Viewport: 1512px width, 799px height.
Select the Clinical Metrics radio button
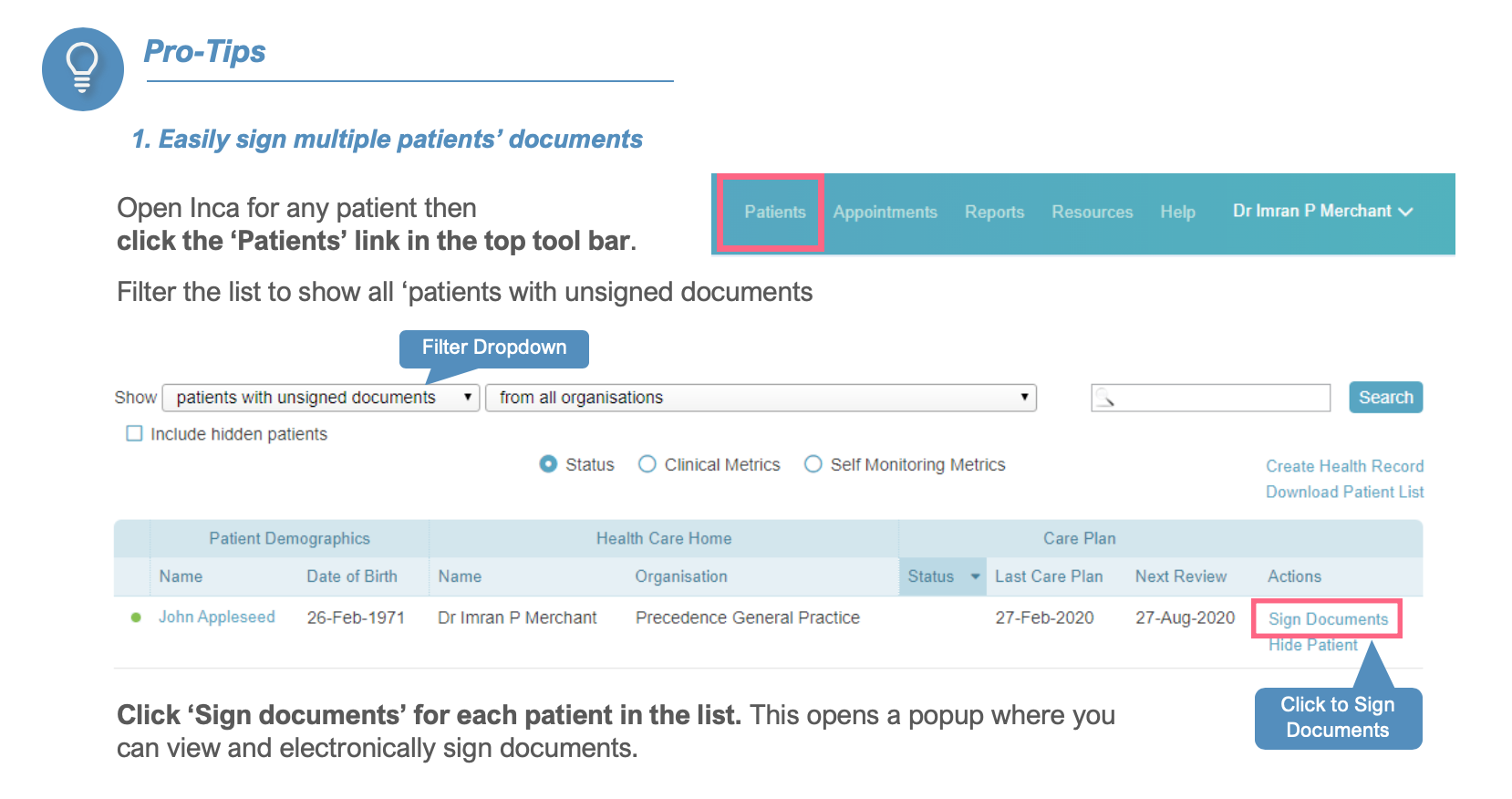coord(647,464)
